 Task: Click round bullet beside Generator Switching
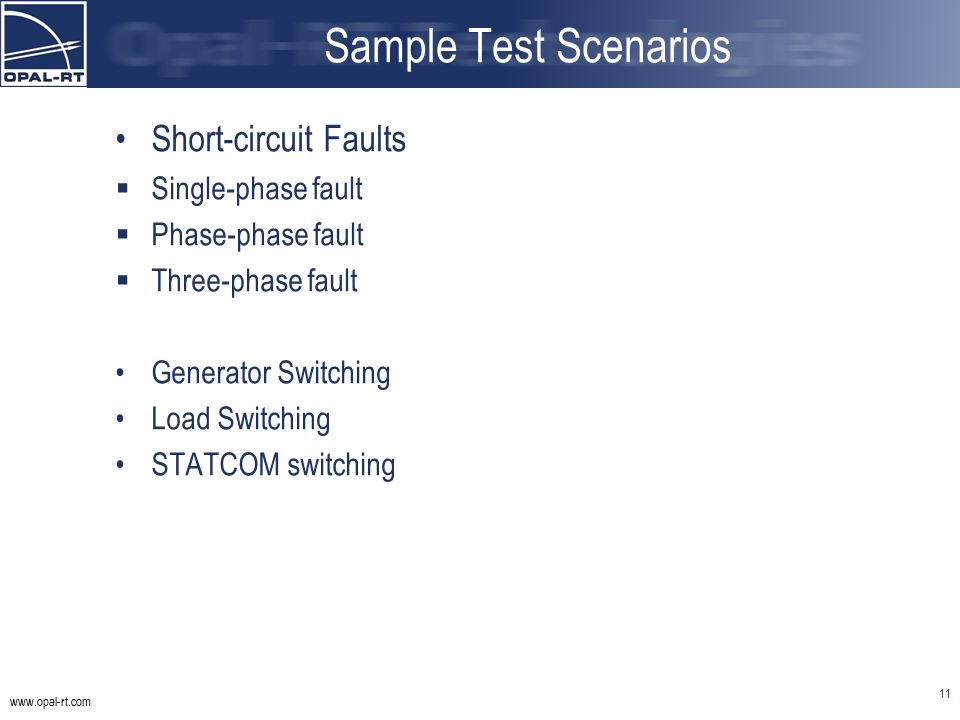pos(121,373)
